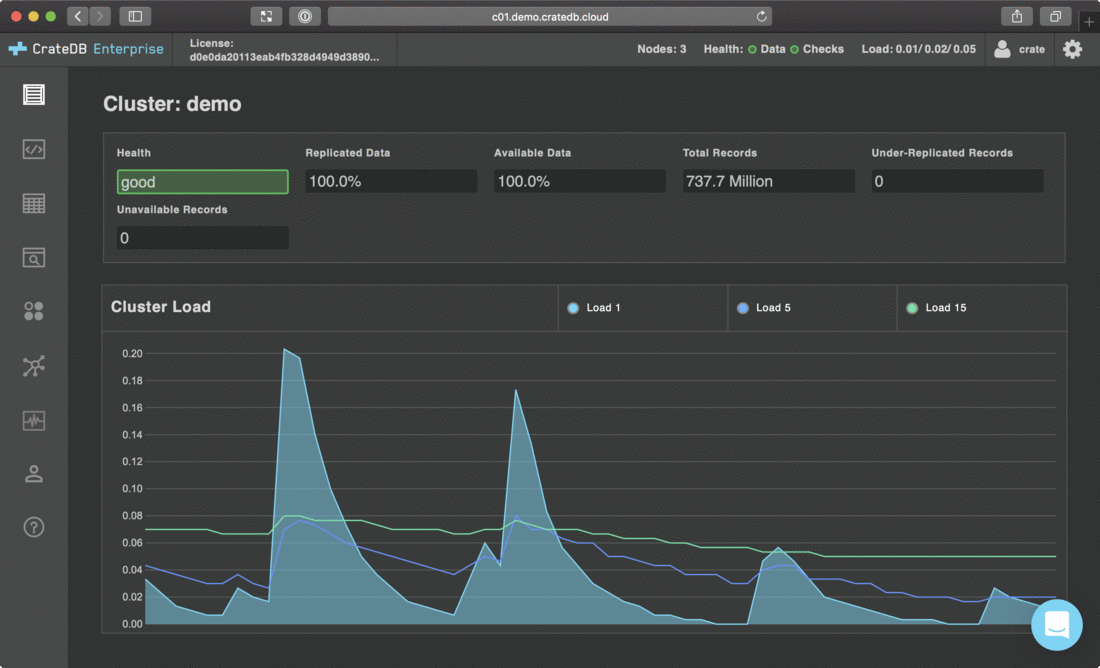Click the c01.demo.cratedb.cloud address bar

pyautogui.click(x=550, y=16)
